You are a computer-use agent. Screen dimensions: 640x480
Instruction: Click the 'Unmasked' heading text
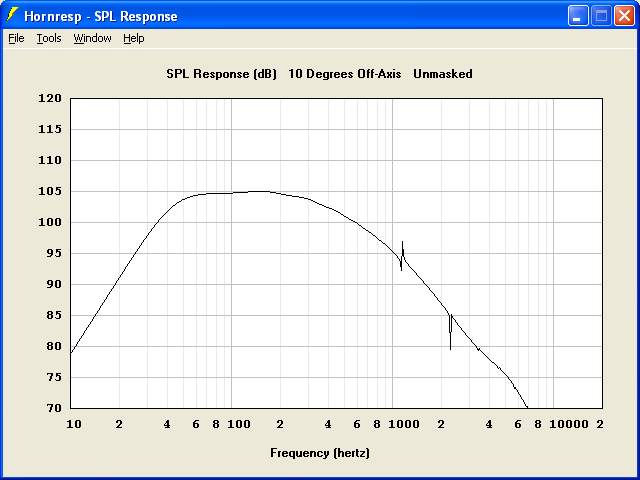443,74
